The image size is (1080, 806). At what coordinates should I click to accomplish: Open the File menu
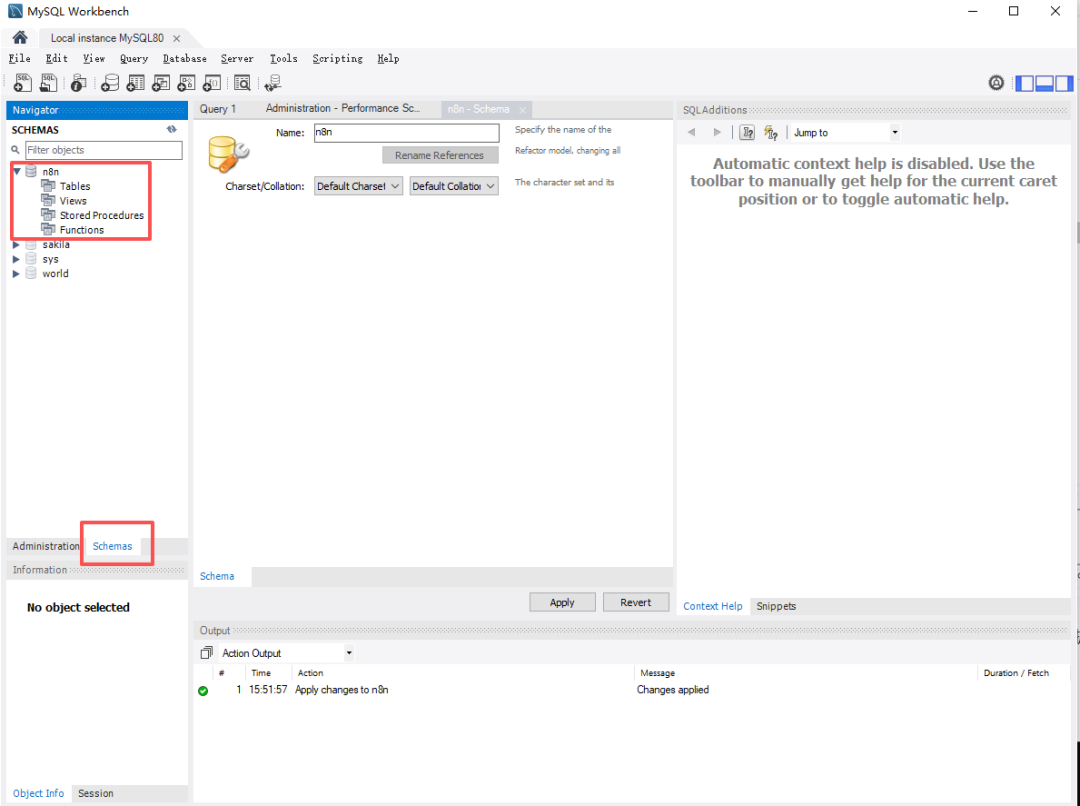click(x=19, y=59)
